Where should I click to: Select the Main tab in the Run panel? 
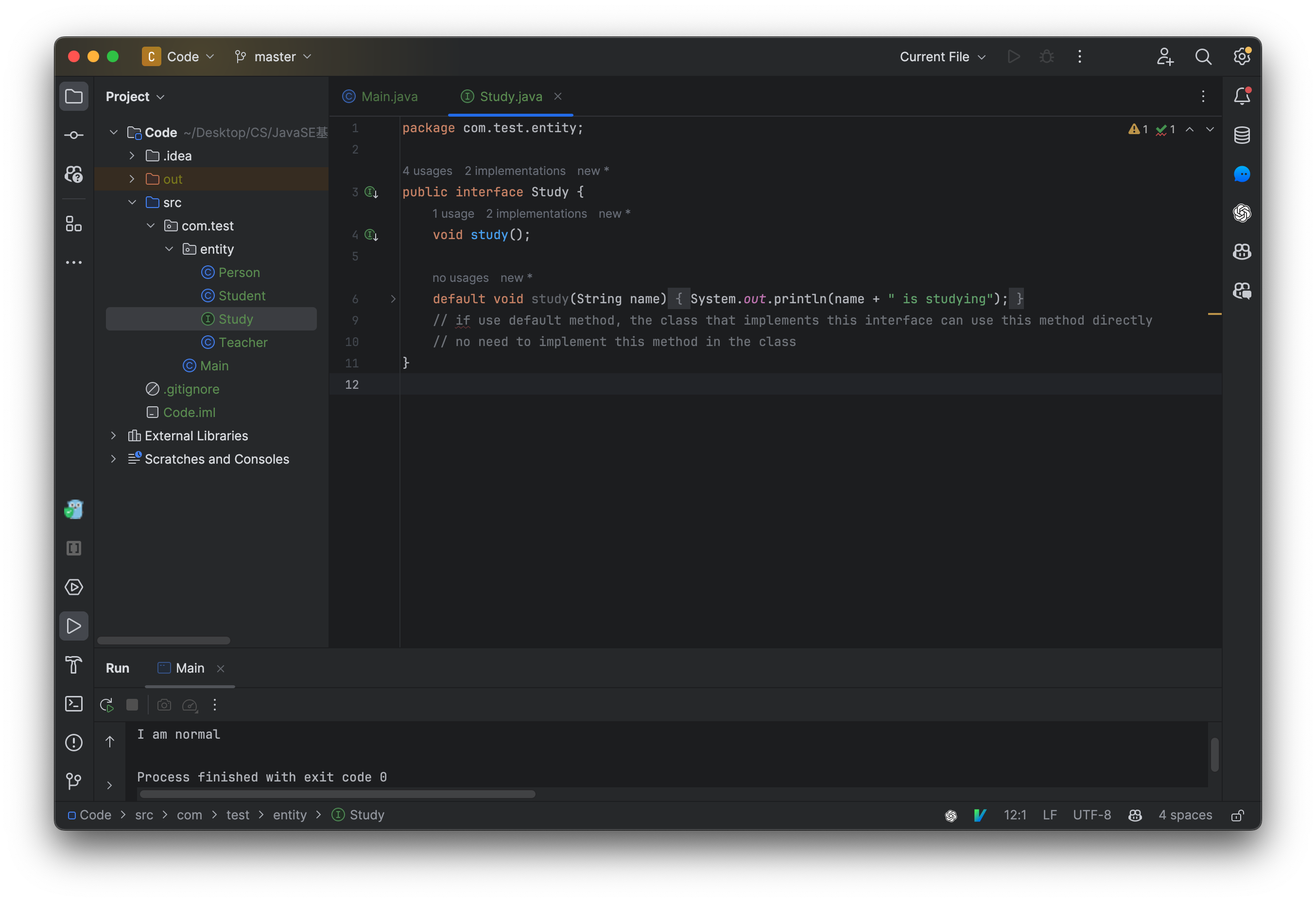click(x=190, y=668)
